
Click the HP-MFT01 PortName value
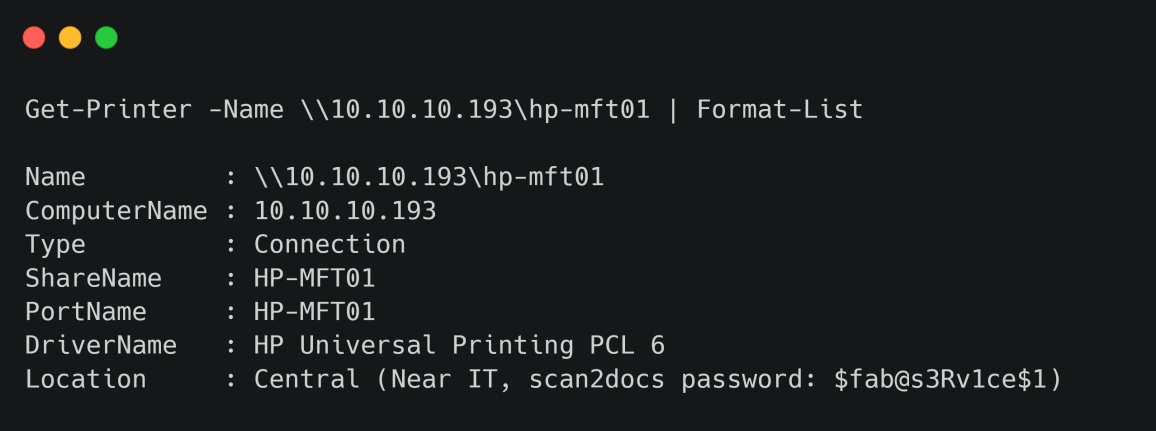tap(315, 312)
